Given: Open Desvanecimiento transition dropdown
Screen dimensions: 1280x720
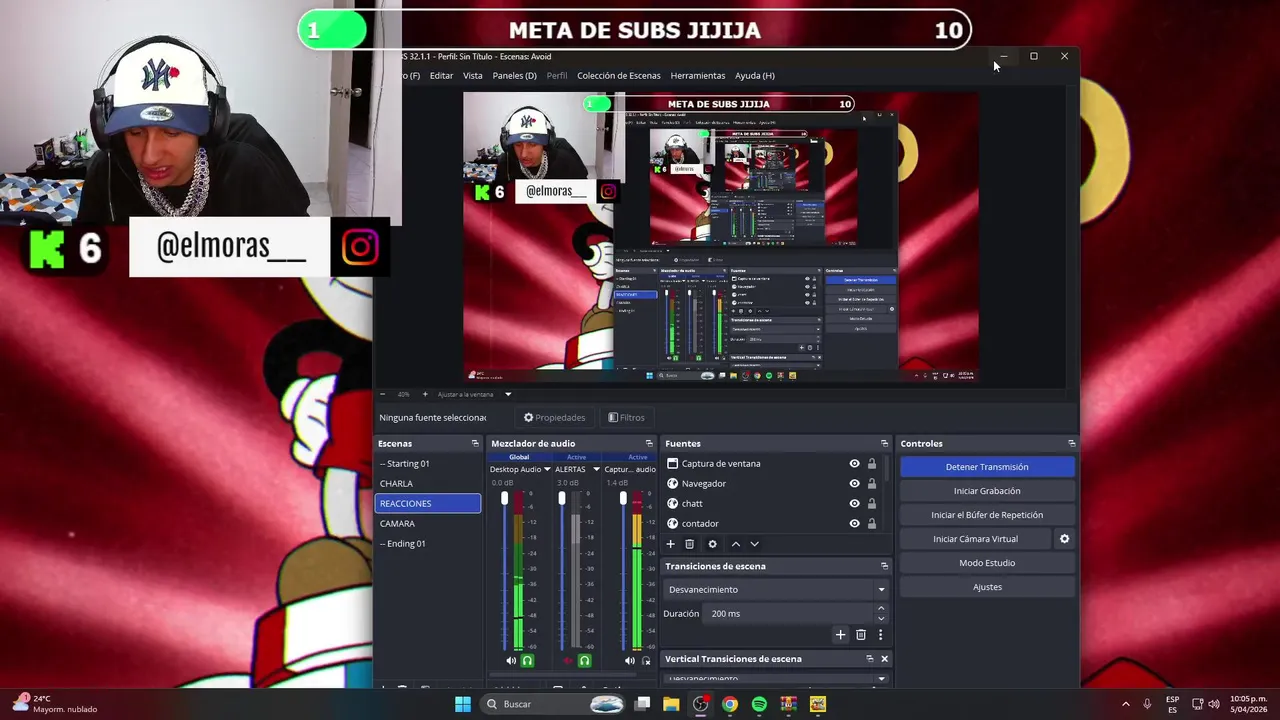Looking at the screenshot, I should [x=776, y=590].
